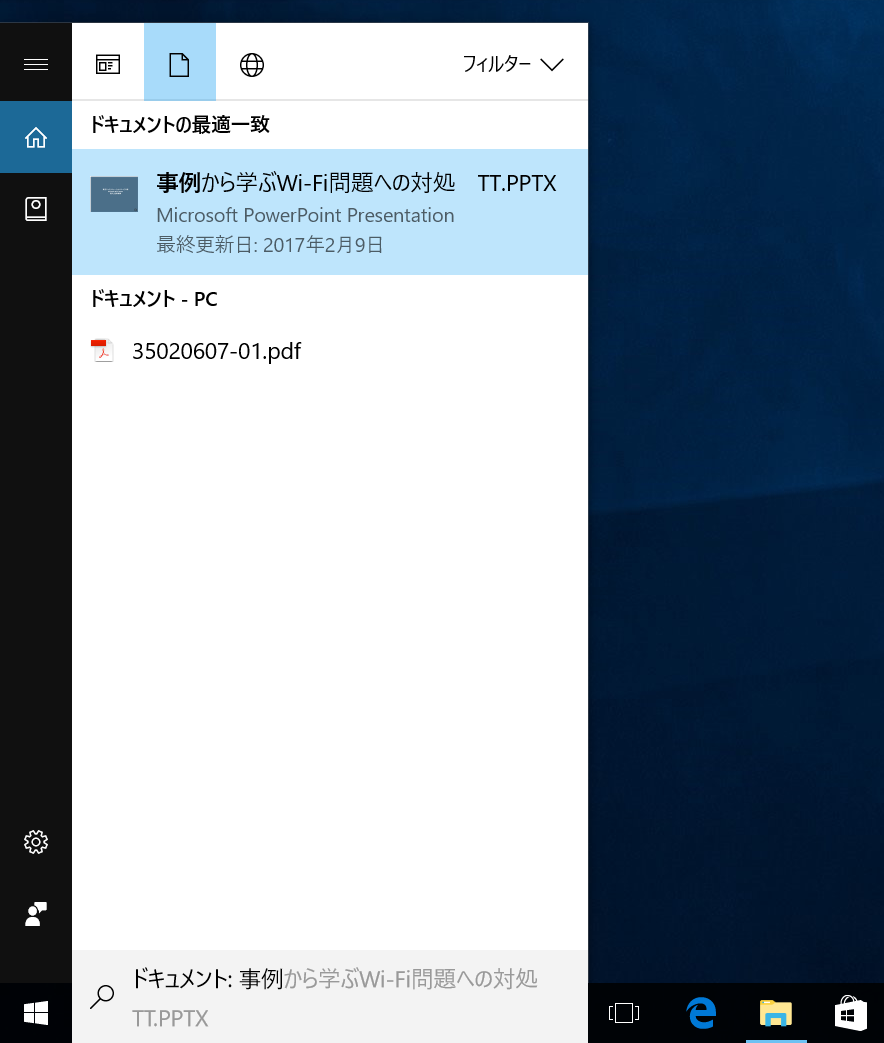Open the hamburger menu
Screen dimensions: 884x1043
click(36, 62)
